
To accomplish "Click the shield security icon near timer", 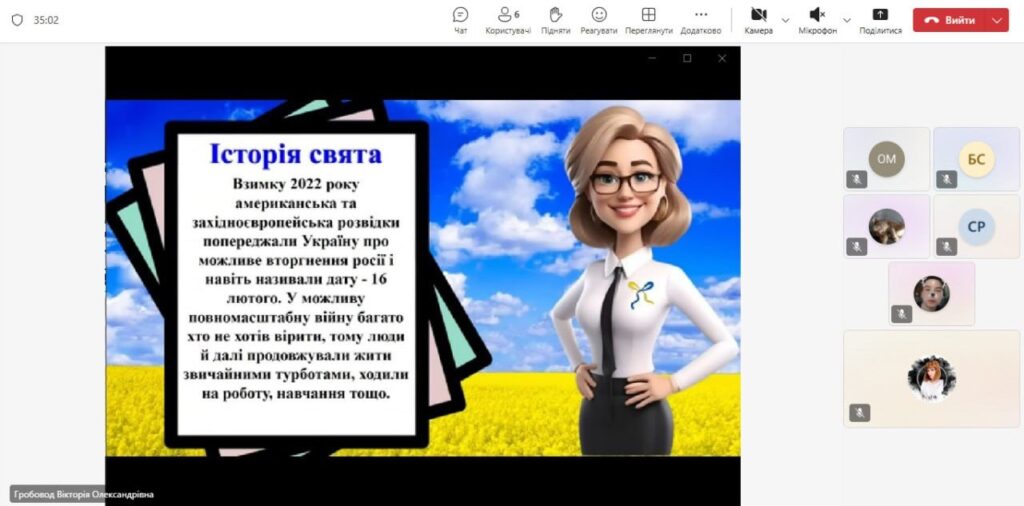I will (17, 20).
